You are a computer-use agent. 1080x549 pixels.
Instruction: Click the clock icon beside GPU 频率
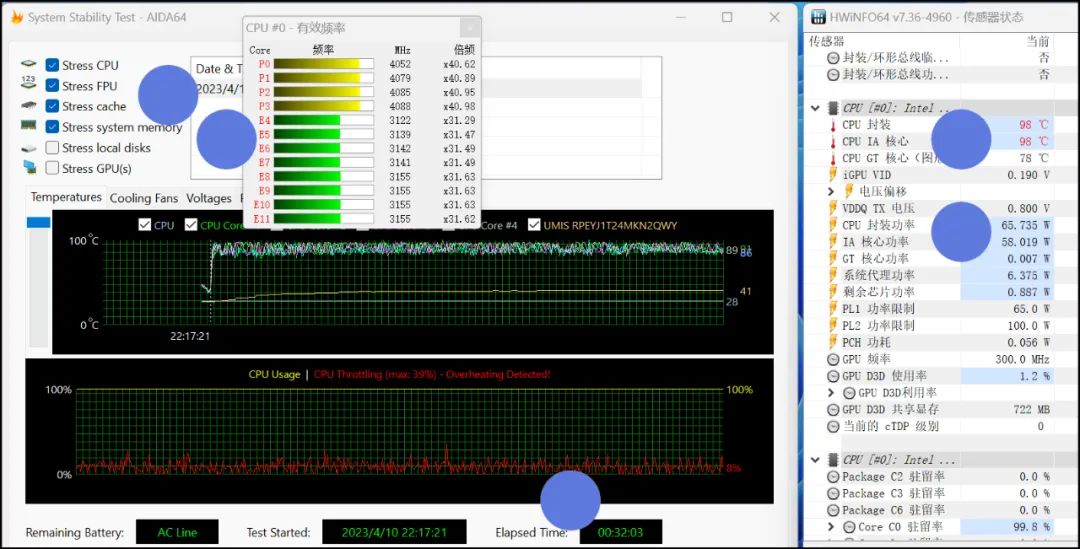[x=833, y=359]
